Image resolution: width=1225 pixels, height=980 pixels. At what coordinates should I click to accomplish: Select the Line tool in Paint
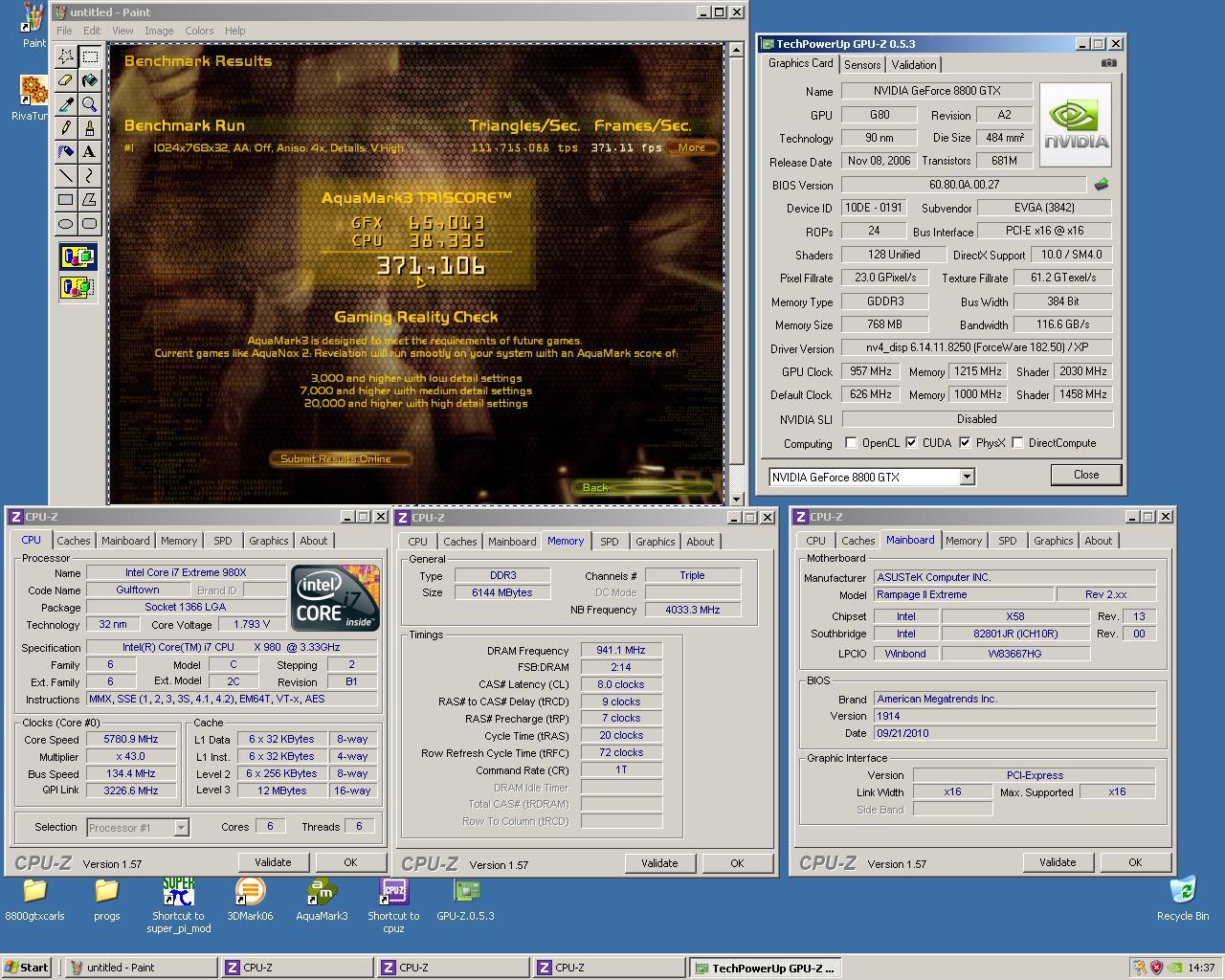click(66, 175)
